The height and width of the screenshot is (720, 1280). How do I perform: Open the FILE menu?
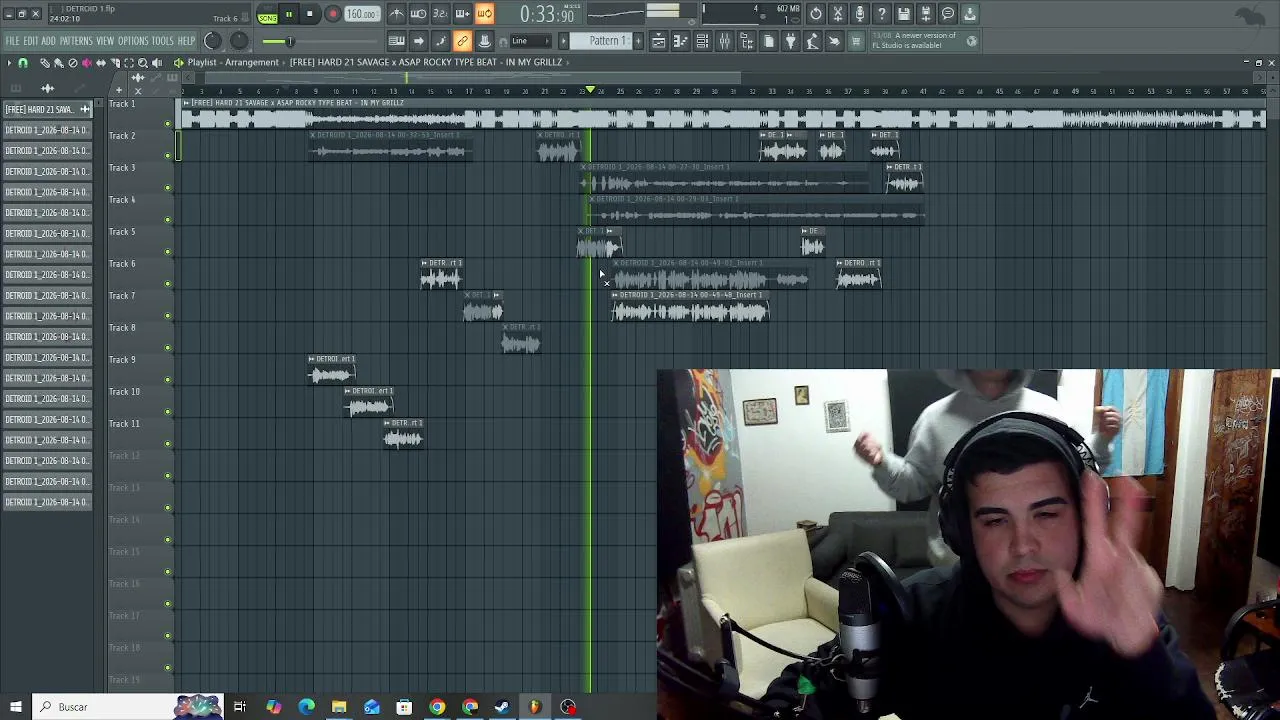click(12, 41)
